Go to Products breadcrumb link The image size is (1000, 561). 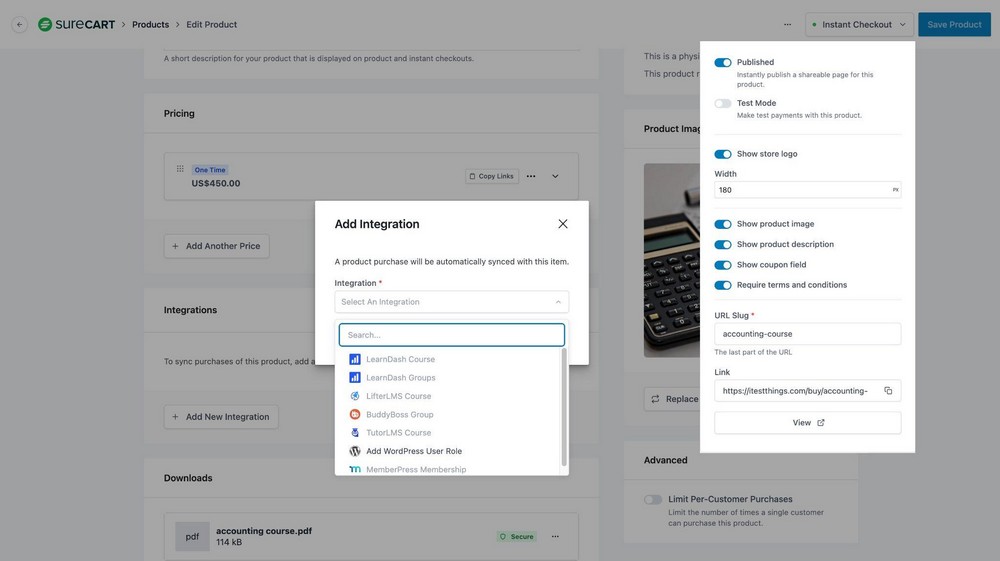pos(151,24)
